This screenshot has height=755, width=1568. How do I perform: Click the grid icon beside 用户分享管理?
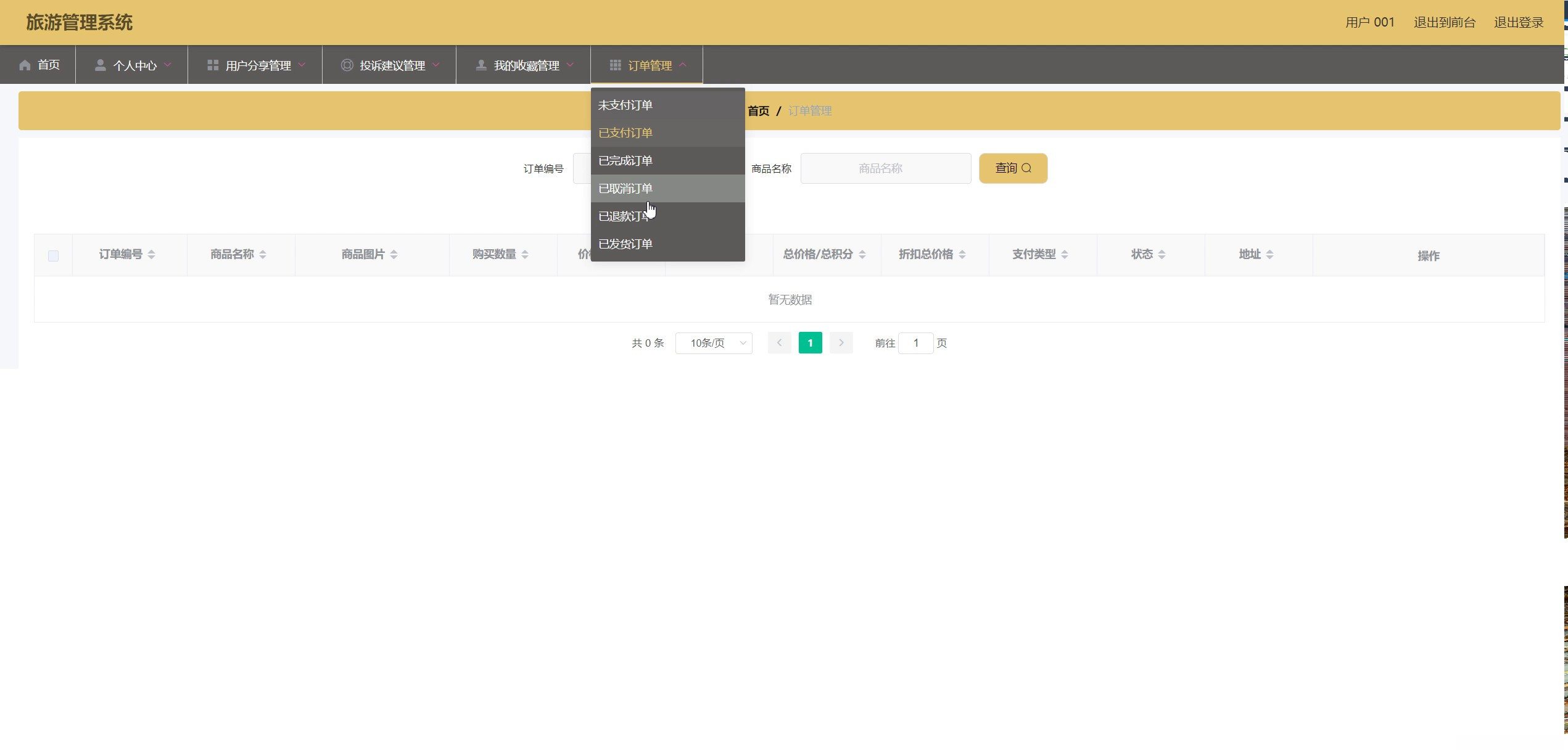213,65
